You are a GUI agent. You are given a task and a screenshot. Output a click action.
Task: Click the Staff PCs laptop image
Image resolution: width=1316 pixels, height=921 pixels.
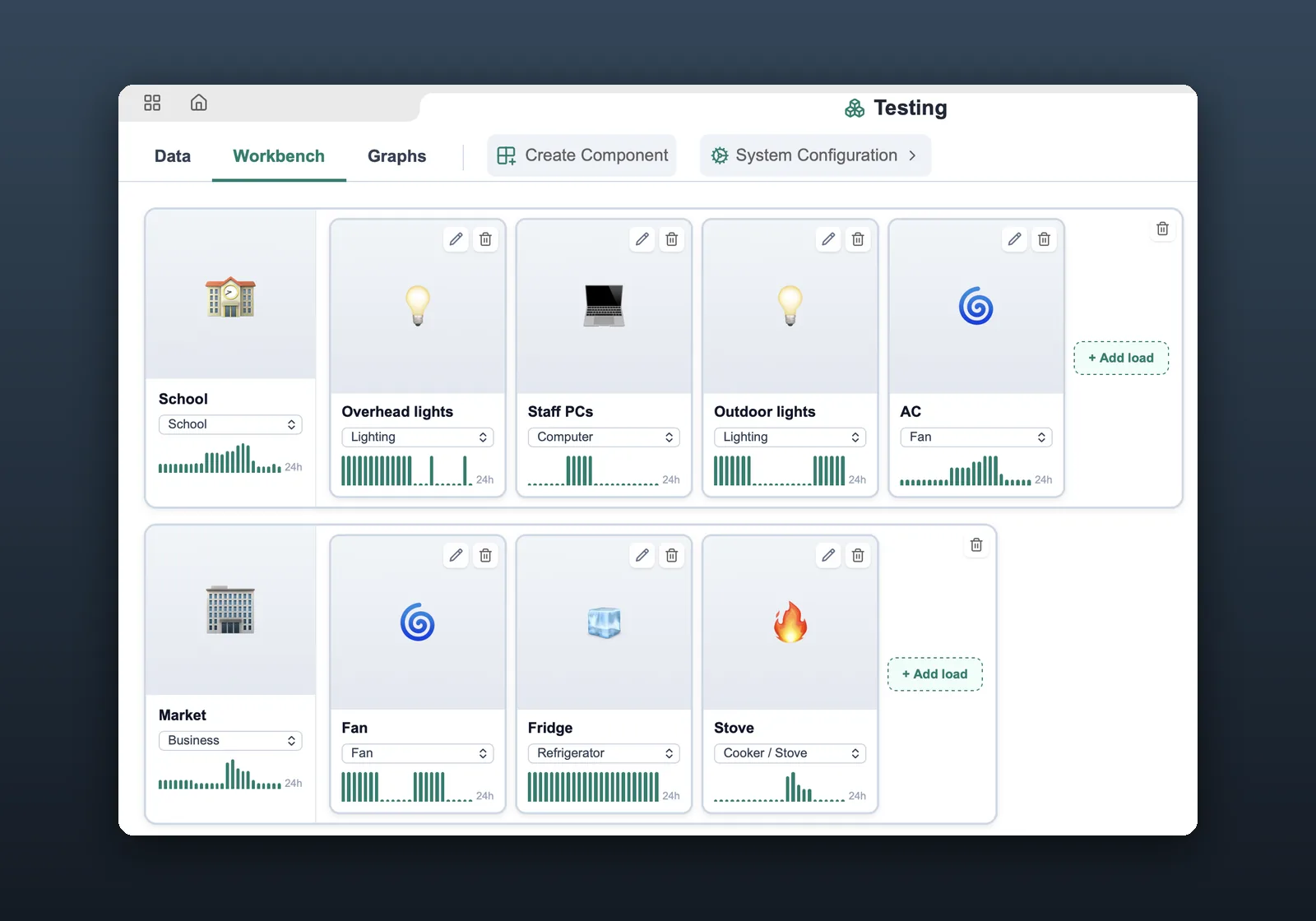point(604,306)
